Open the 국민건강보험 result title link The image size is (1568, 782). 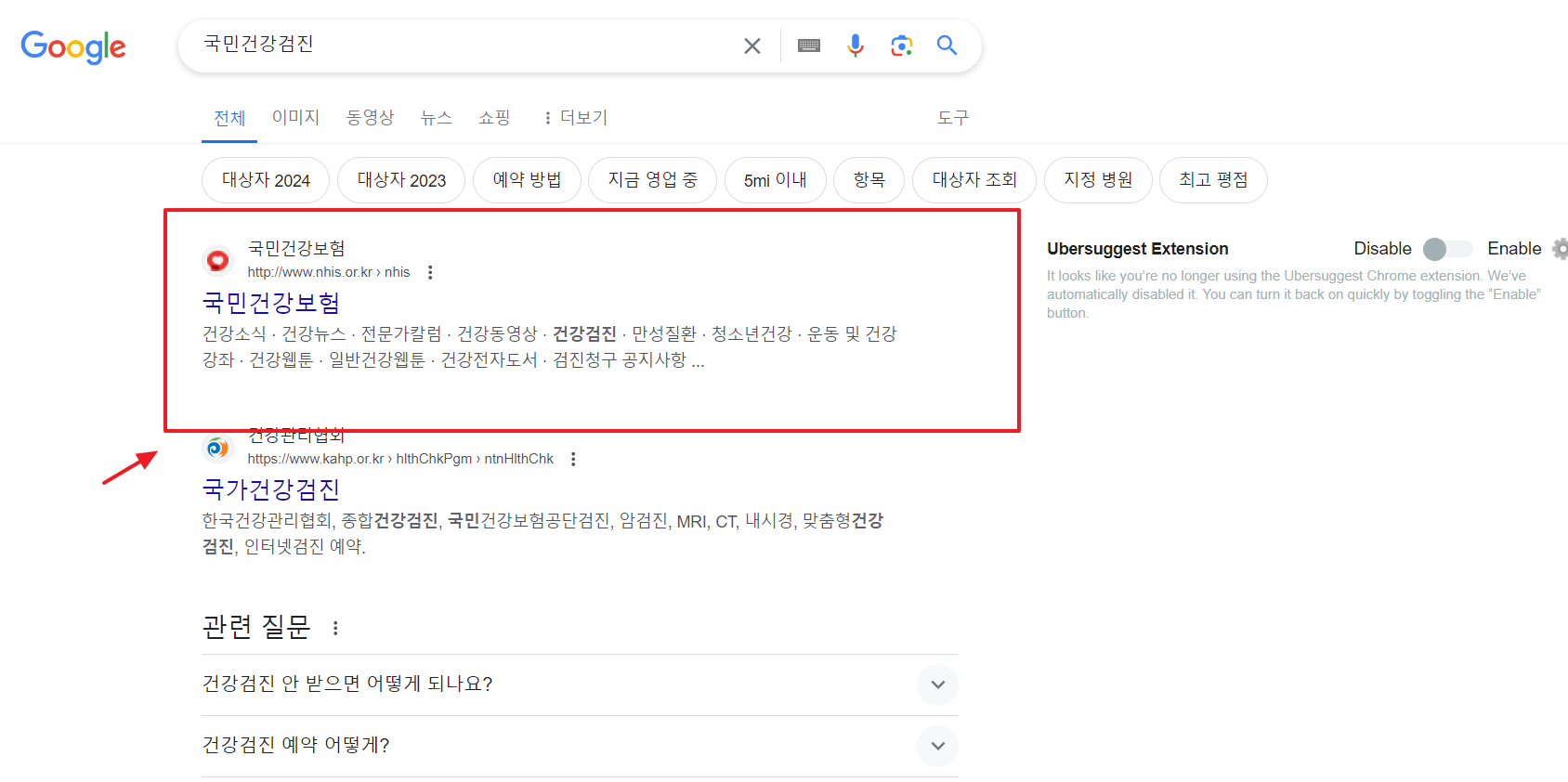[271, 303]
